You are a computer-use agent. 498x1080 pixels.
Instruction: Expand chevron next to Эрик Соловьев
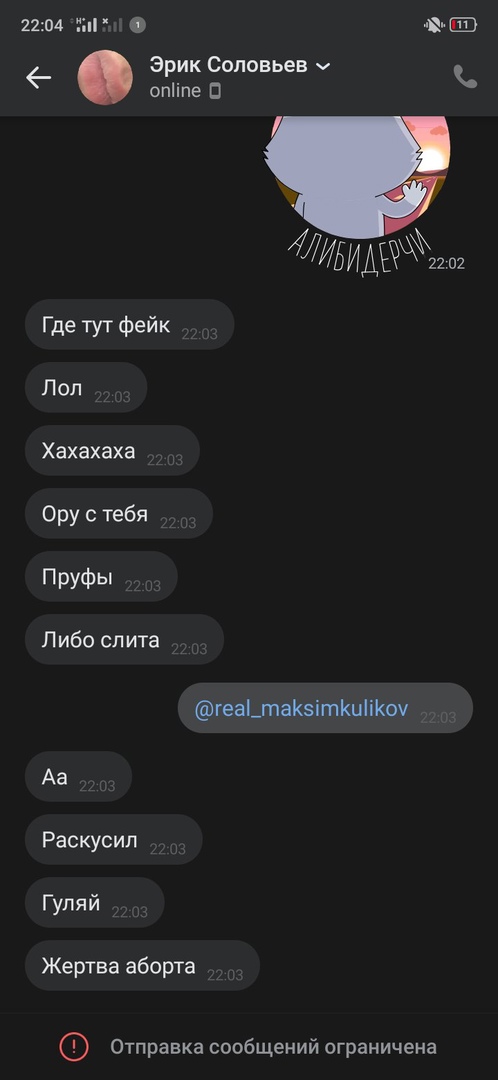pos(323,66)
